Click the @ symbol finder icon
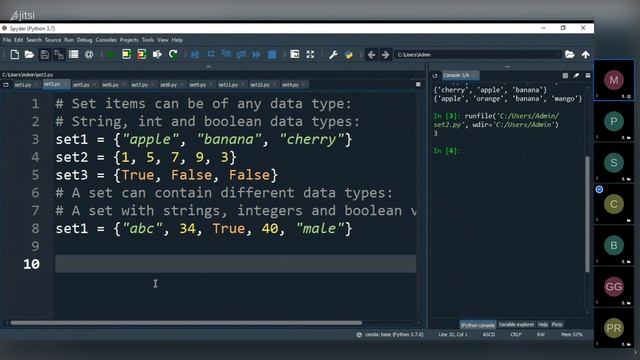This screenshot has height=360, width=640. coord(89,54)
